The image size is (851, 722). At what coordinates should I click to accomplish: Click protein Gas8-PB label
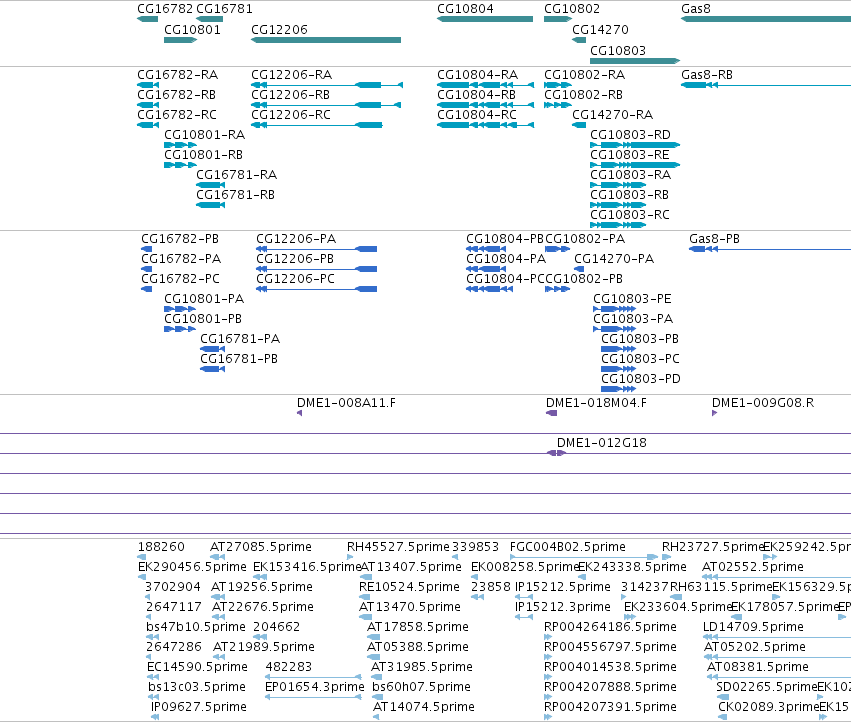point(714,239)
